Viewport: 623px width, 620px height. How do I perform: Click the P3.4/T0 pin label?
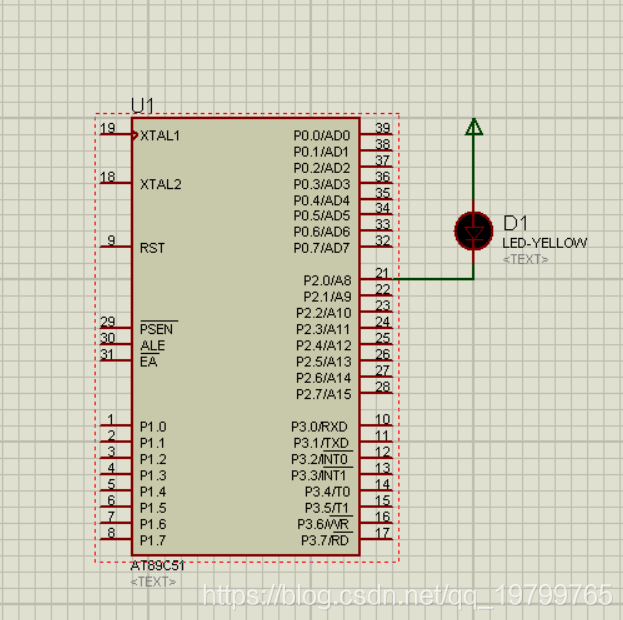coord(327,492)
